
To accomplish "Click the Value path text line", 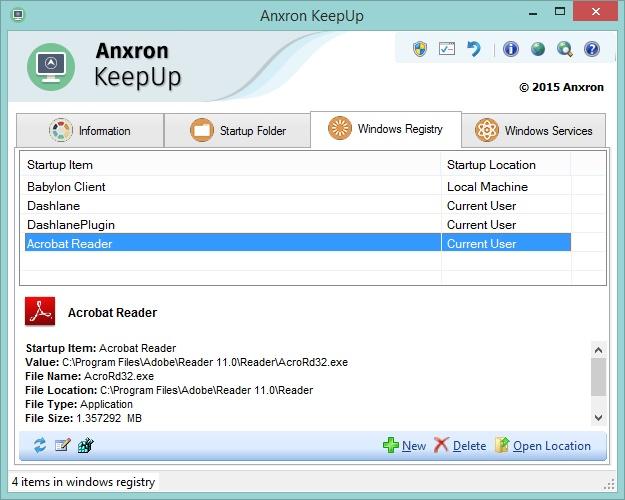I will (186, 362).
